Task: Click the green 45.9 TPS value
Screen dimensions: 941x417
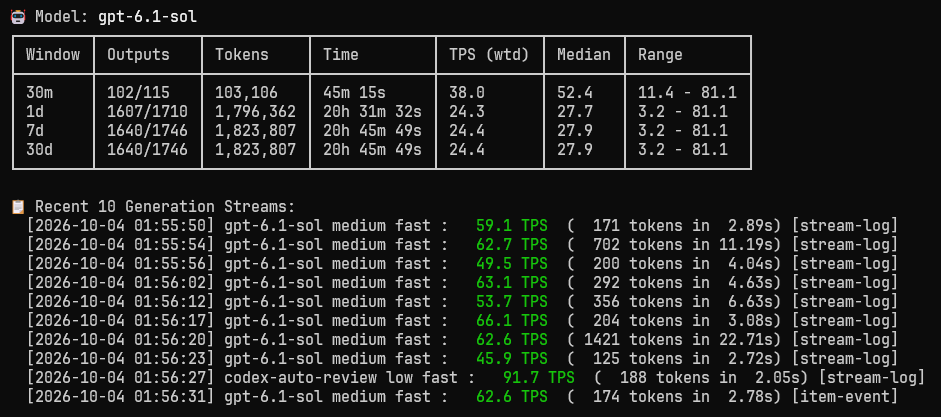Action: [x=512, y=359]
